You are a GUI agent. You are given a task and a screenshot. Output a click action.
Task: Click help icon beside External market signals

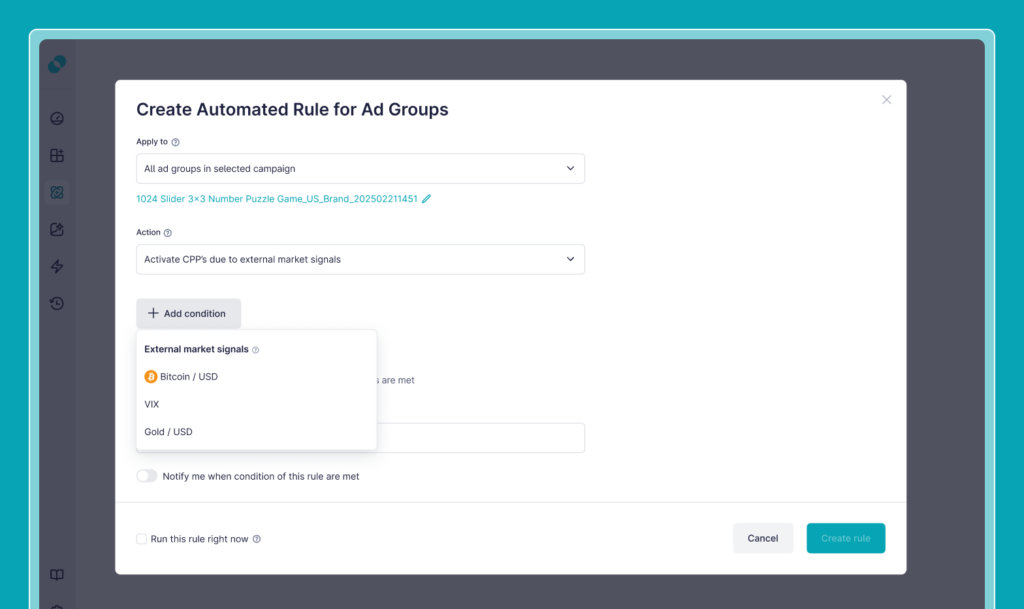255,350
